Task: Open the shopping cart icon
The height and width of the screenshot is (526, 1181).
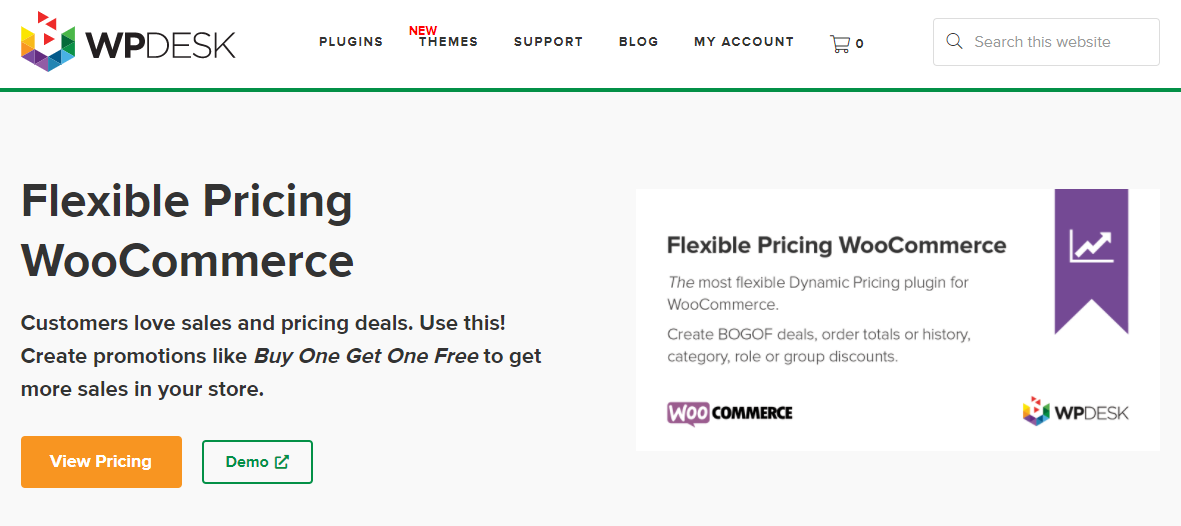Action: click(839, 43)
